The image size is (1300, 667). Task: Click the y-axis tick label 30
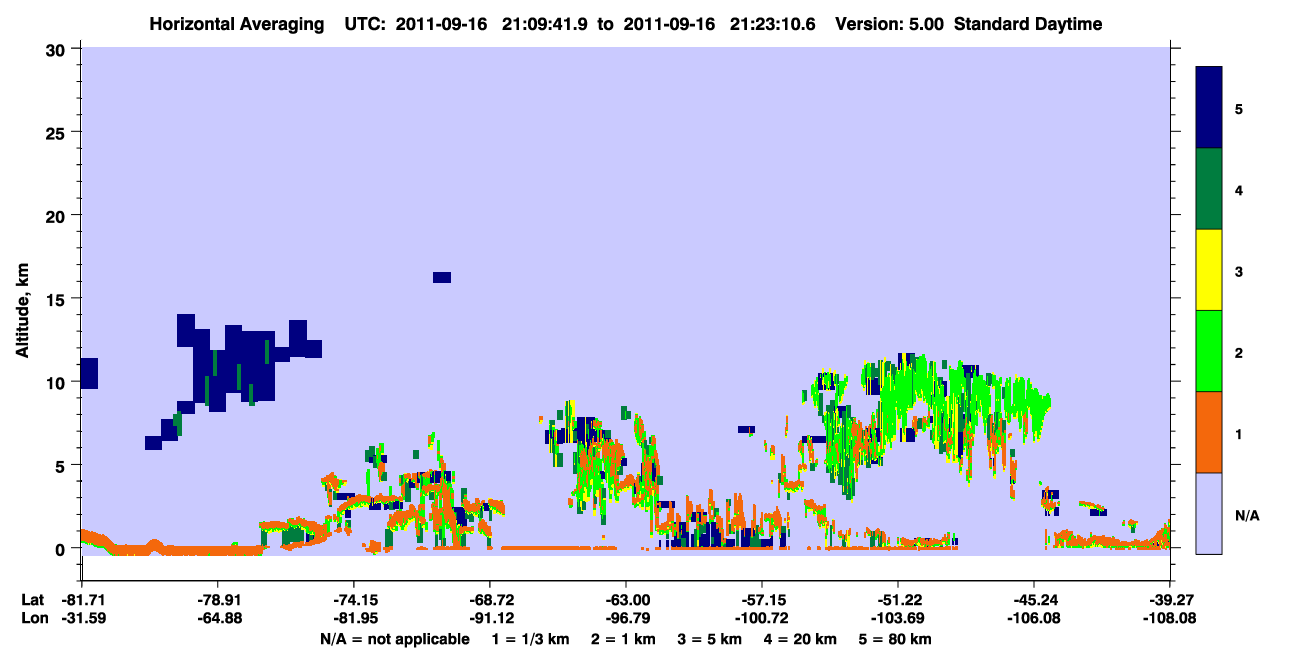[58, 49]
